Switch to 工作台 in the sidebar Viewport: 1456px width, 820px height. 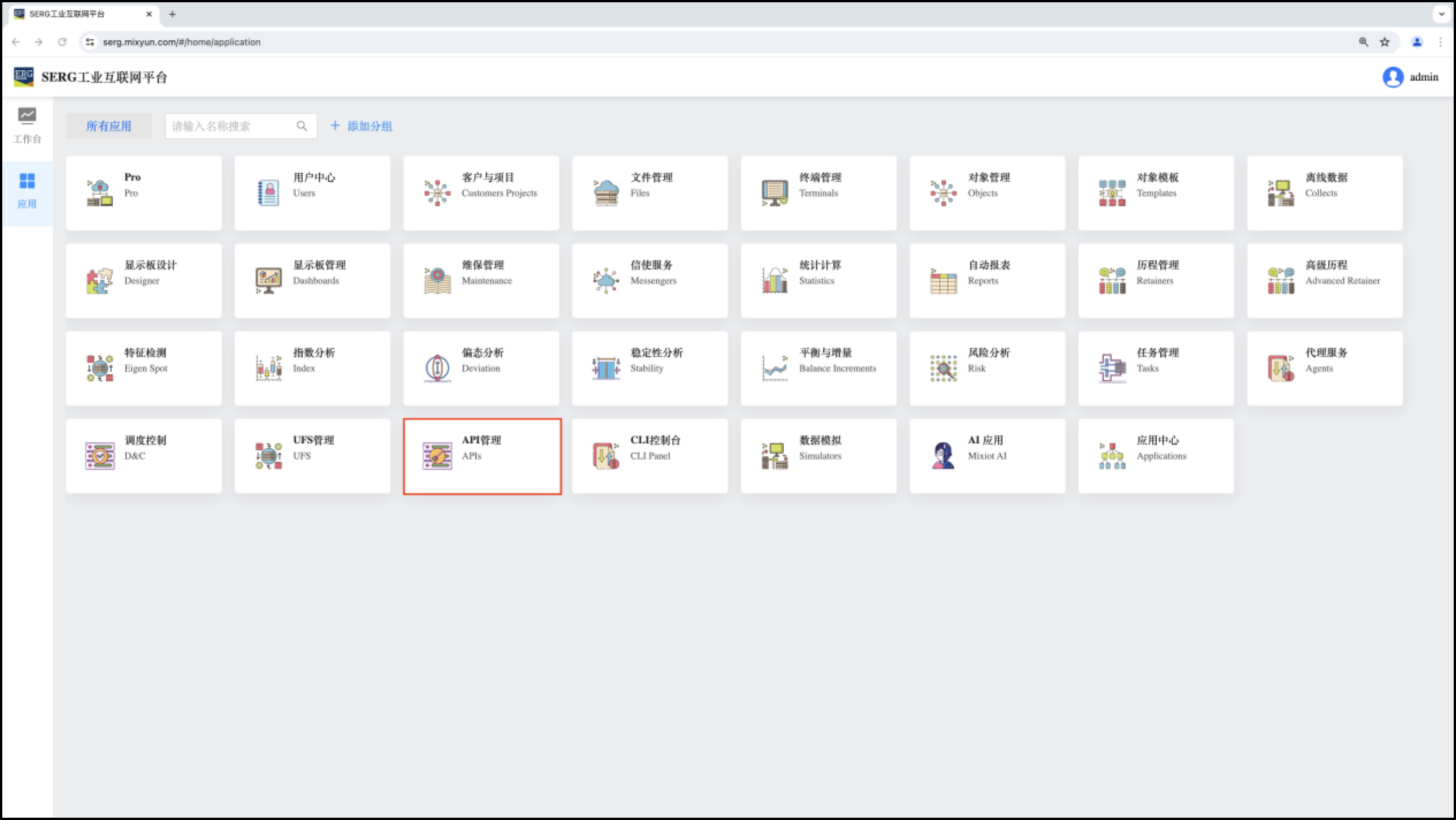coord(27,126)
